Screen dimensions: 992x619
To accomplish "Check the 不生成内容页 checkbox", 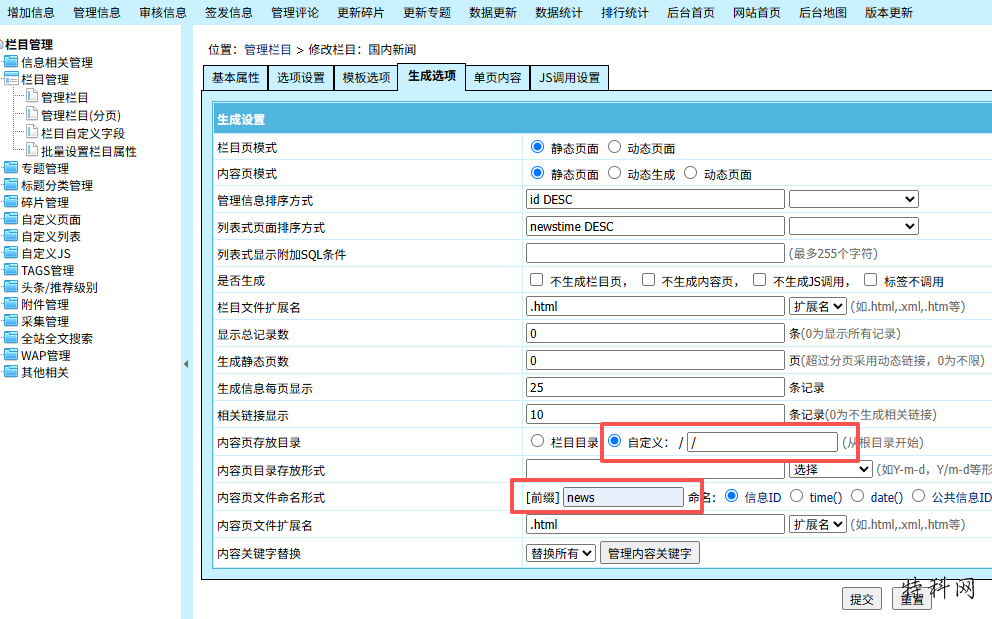I will [648, 280].
